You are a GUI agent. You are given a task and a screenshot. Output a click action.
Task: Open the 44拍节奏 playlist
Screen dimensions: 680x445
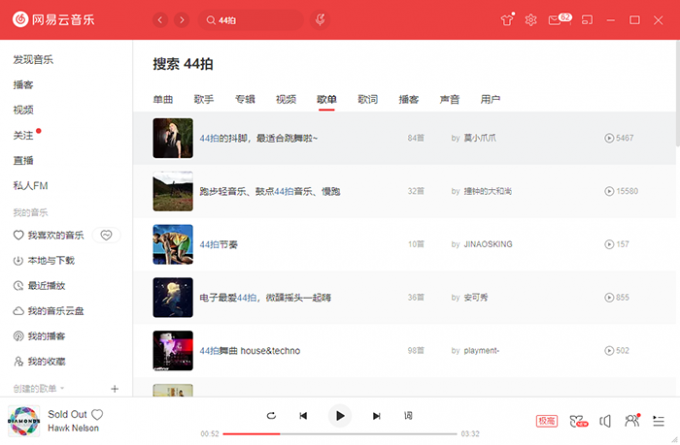click(219, 245)
